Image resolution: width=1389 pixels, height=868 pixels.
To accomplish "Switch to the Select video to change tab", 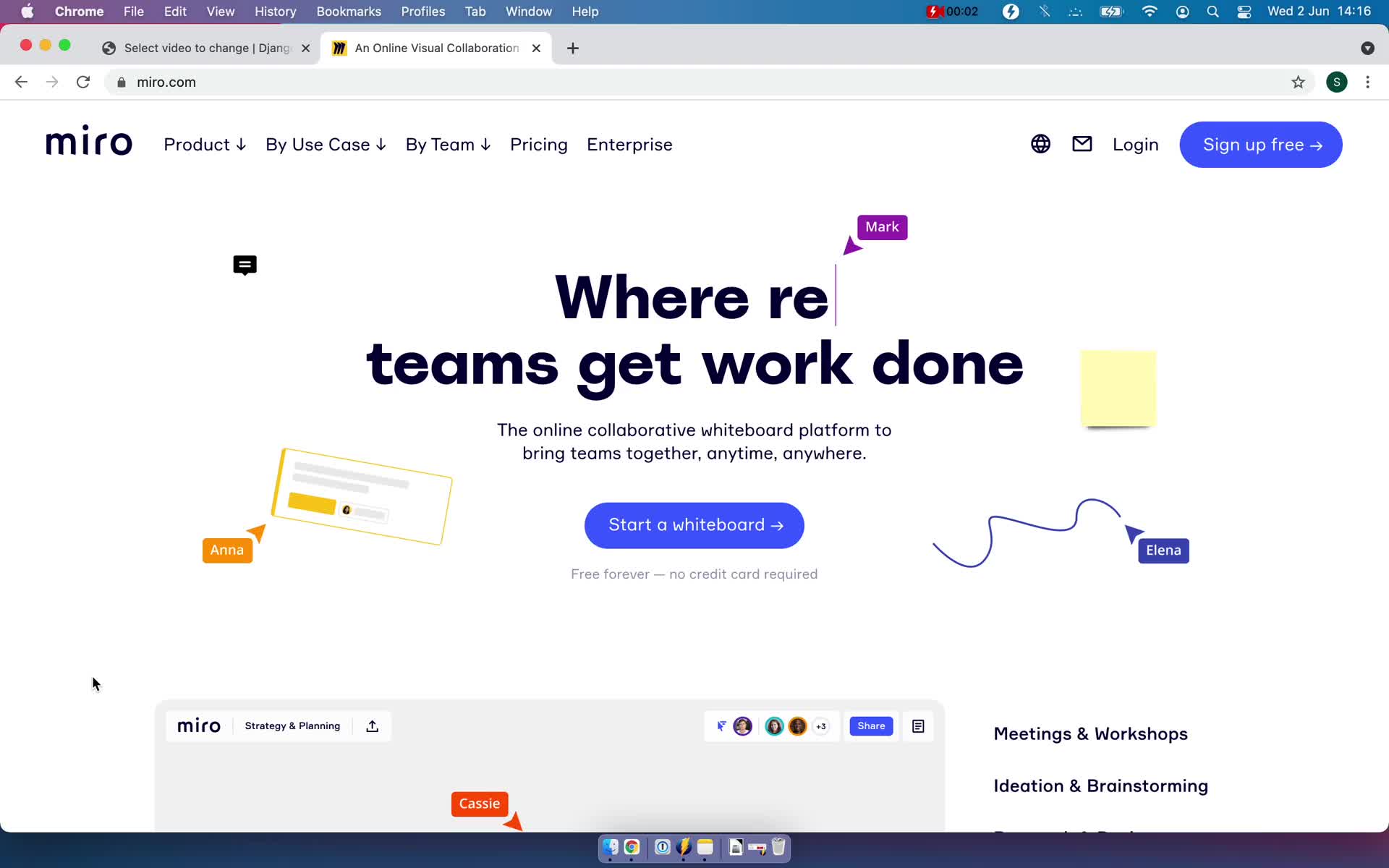I will click(x=208, y=48).
